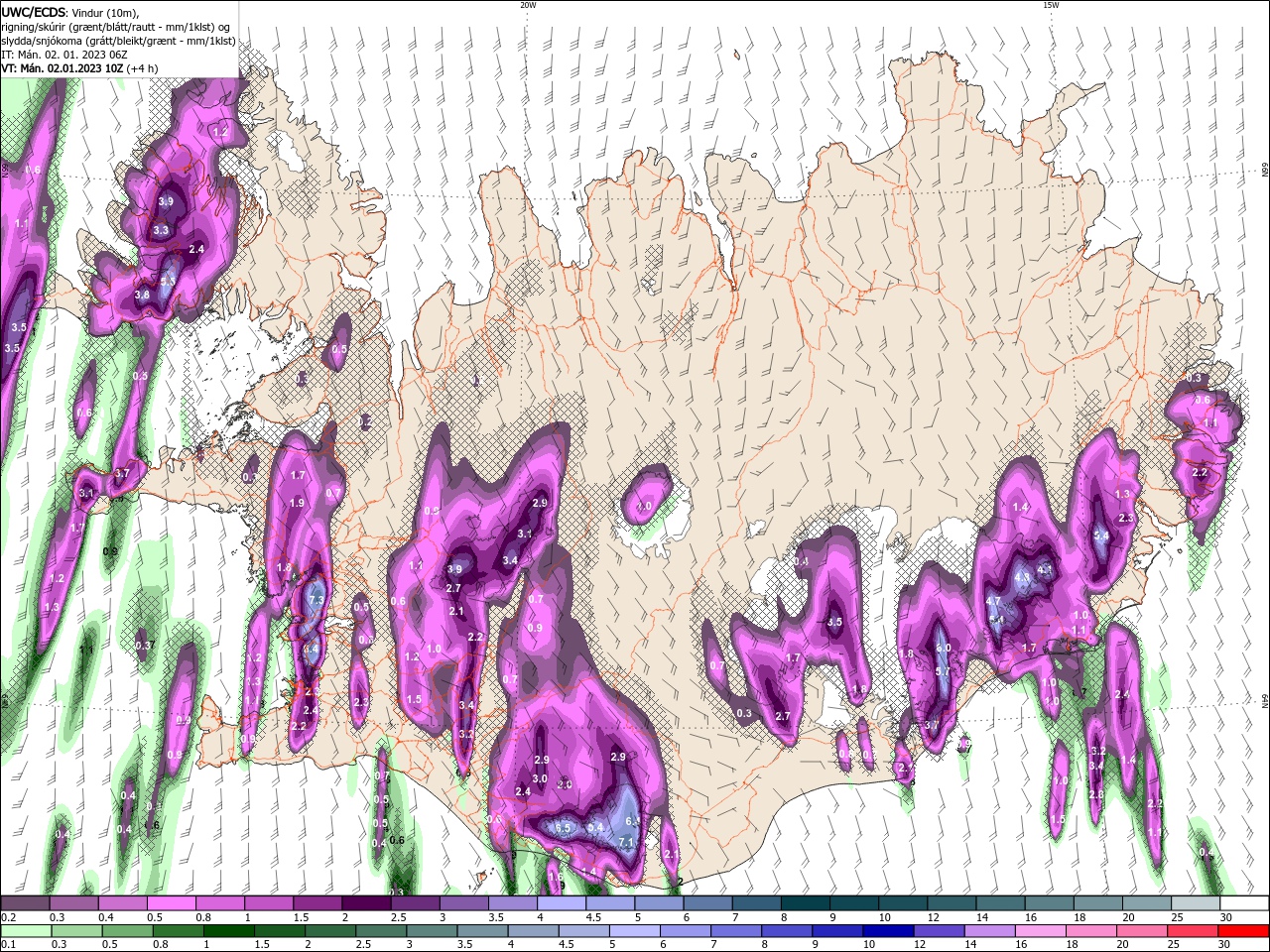The image size is (1270, 952).
Task: Click the 'slydda/snjókoma' legend description line
Action: coord(118,41)
